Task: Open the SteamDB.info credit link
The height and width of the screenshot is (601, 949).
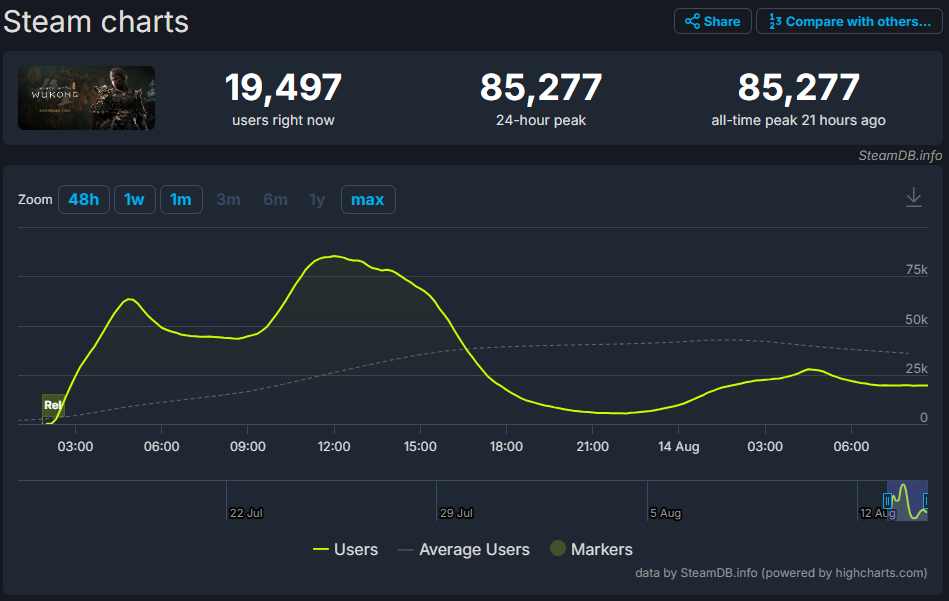Action: (x=900, y=156)
